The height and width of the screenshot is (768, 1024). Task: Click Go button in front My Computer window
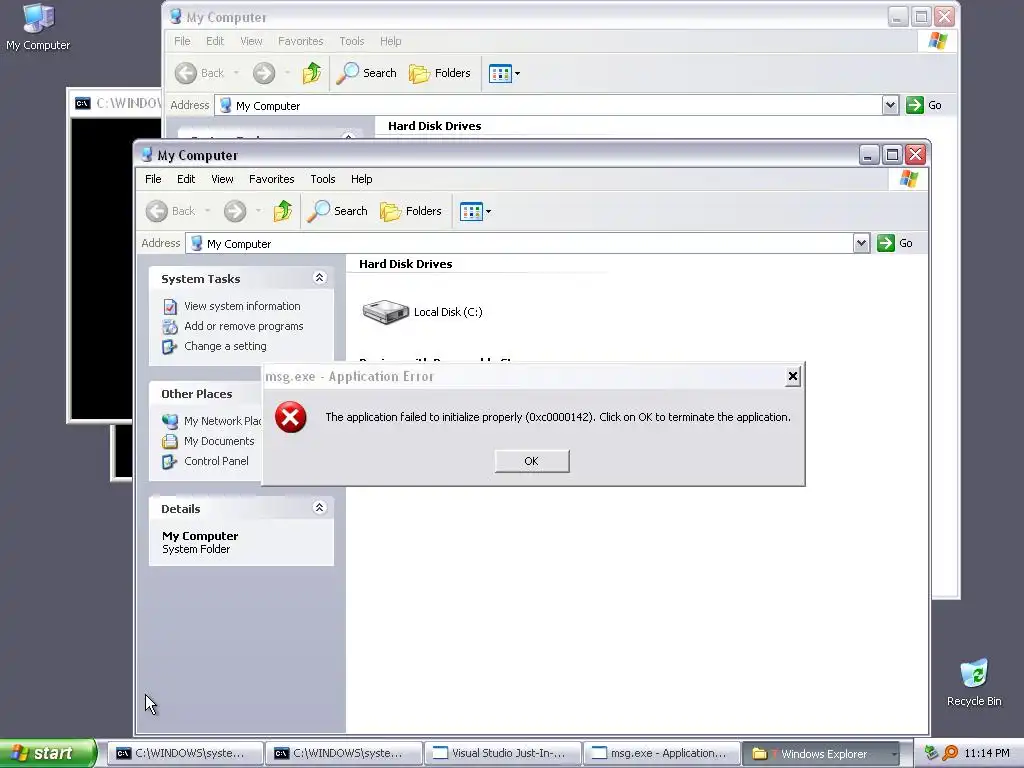click(895, 243)
